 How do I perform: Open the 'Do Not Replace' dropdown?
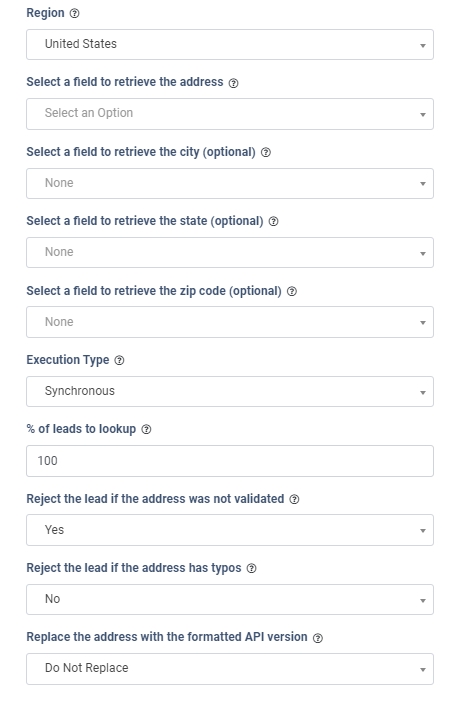(230, 669)
